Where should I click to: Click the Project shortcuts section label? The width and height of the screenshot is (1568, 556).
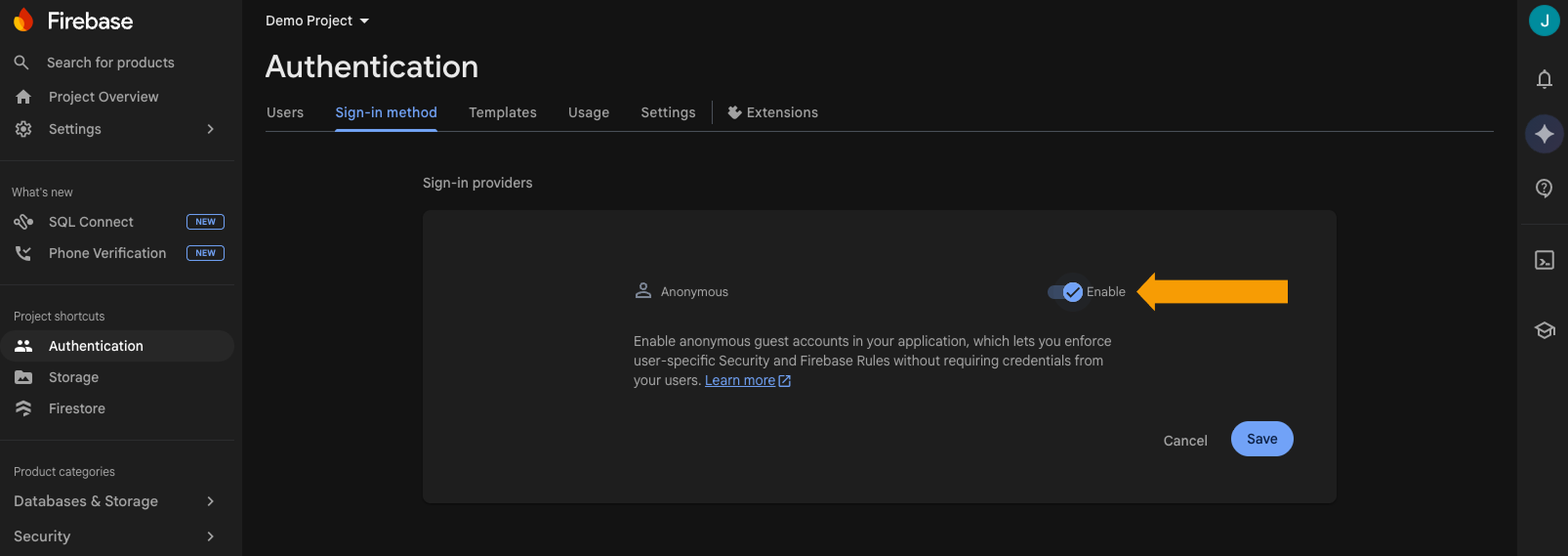tap(59, 317)
